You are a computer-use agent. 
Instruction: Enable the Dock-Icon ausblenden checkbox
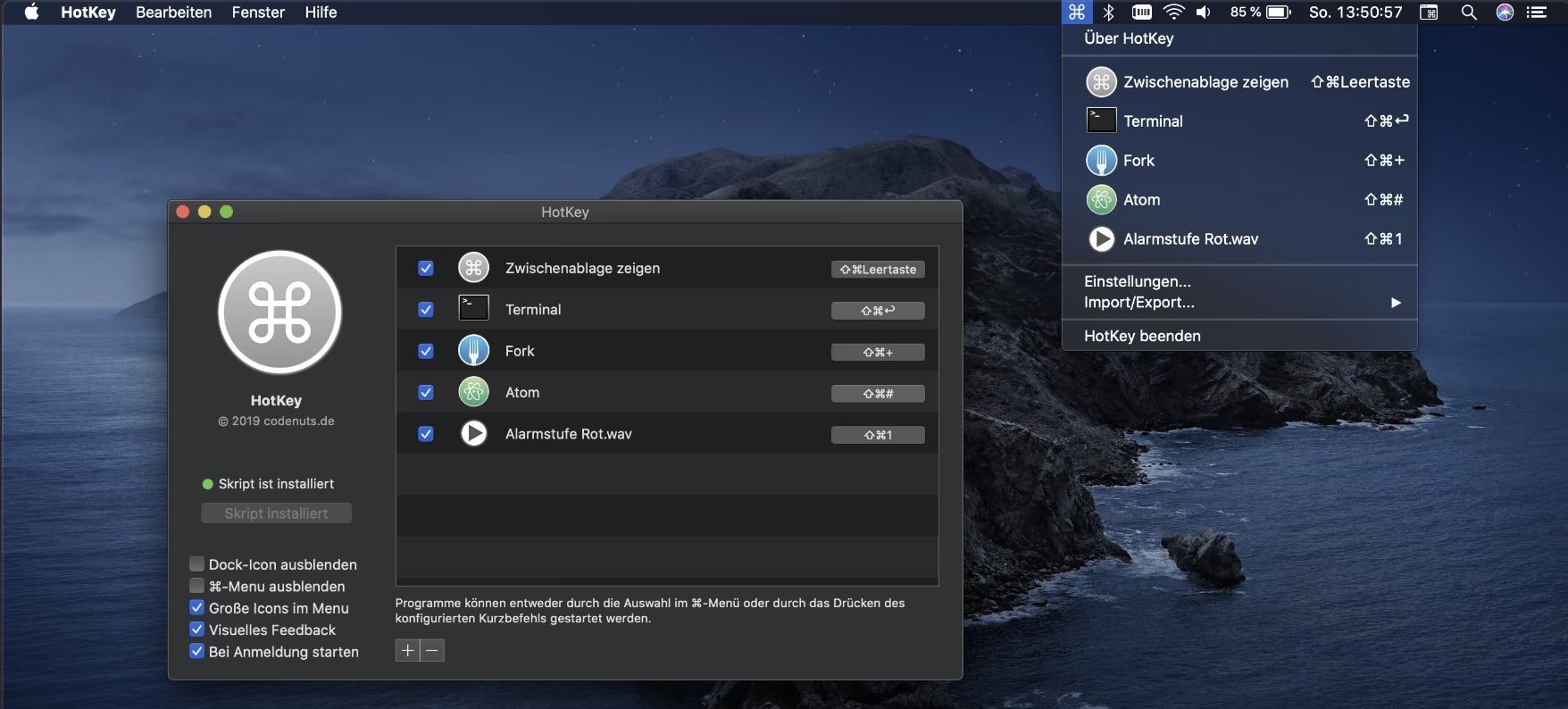tap(197, 564)
